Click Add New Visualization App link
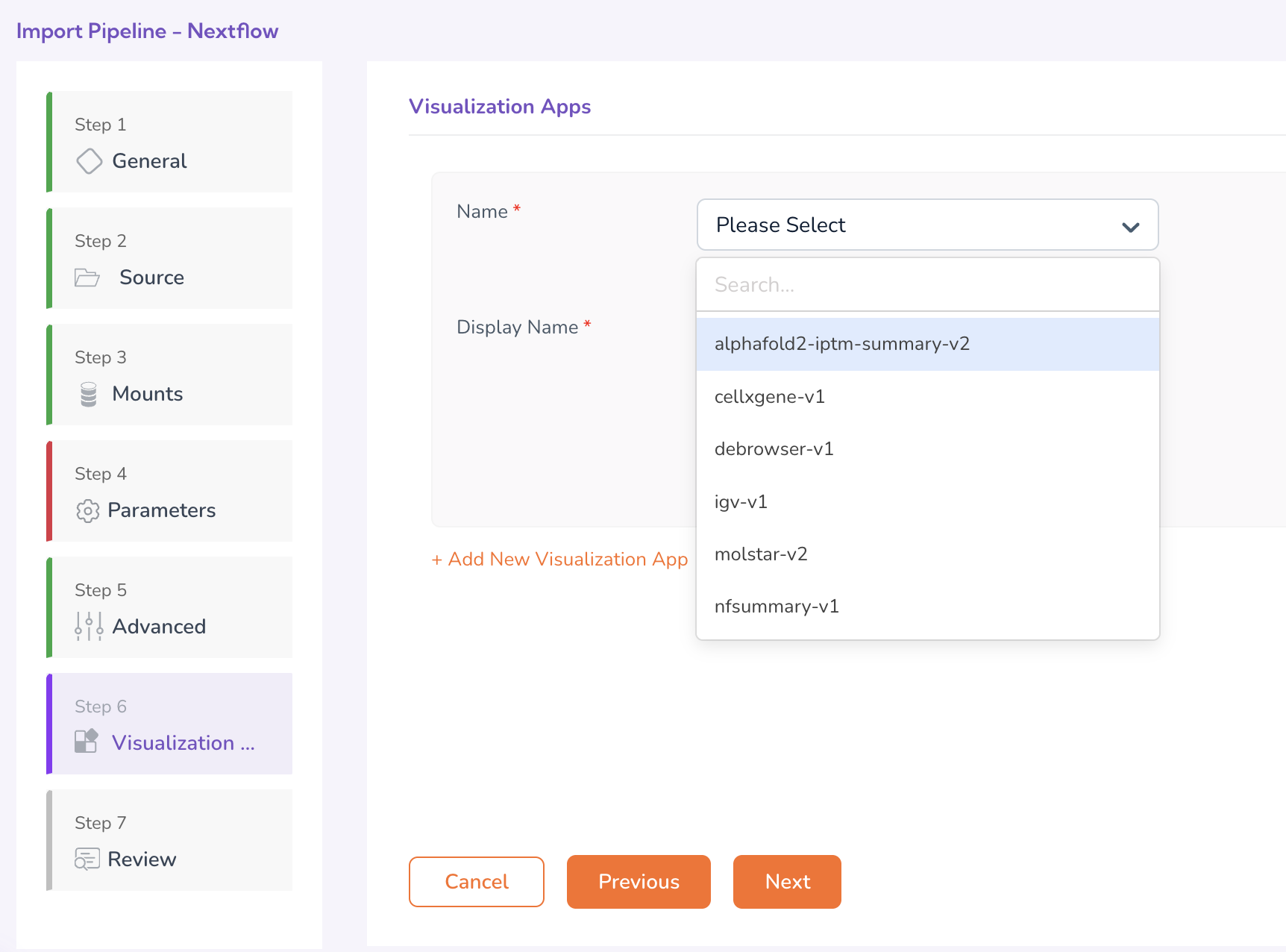 [x=560, y=560]
